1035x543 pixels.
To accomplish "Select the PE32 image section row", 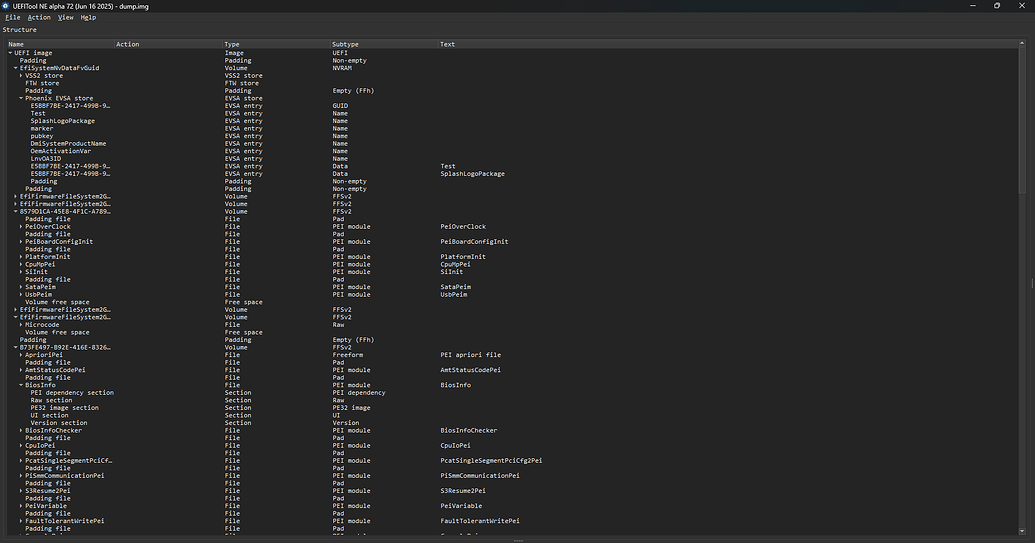I will [64, 408].
